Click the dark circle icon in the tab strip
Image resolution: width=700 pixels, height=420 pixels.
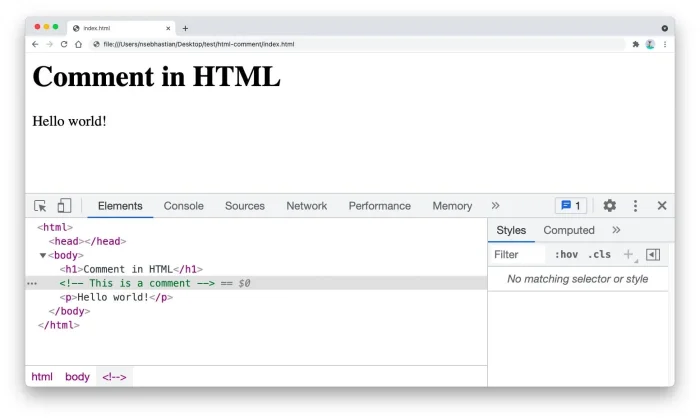click(665, 28)
